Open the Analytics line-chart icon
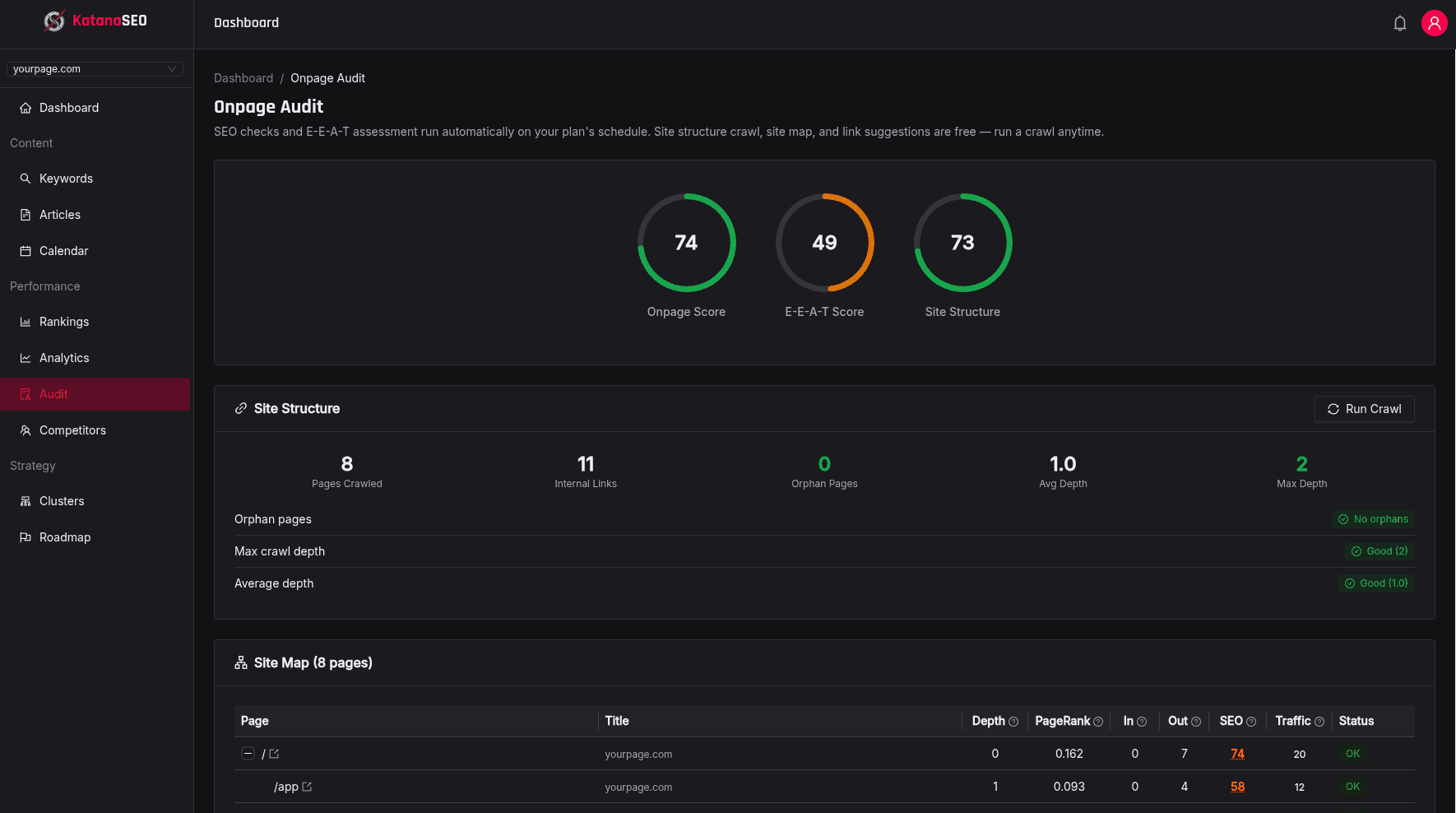The height and width of the screenshot is (813, 1456). [25, 357]
